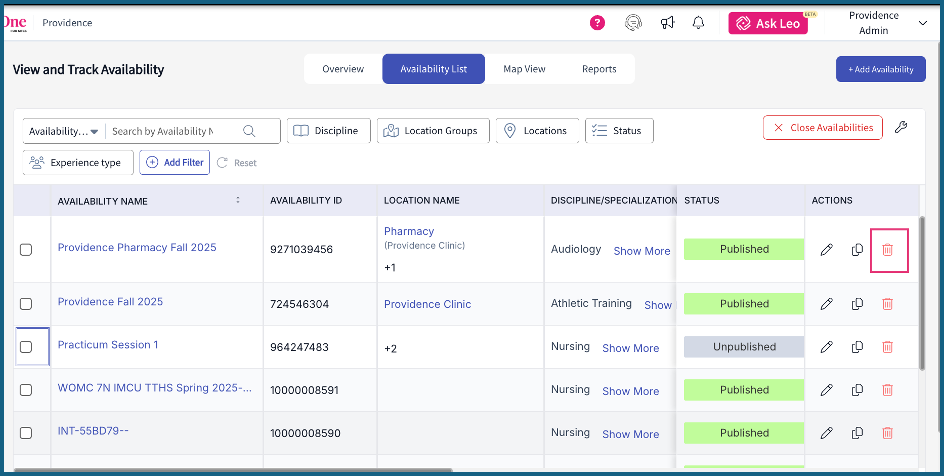Screen dimensions: 944x476
Task: Select the Practicum Session 1 row checkbox
Action: tap(26, 347)
